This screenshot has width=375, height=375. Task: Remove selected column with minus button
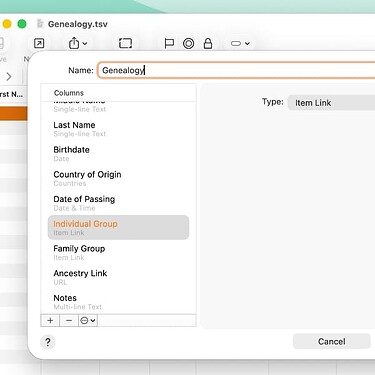pyautogui.click(x=69, y=320)
